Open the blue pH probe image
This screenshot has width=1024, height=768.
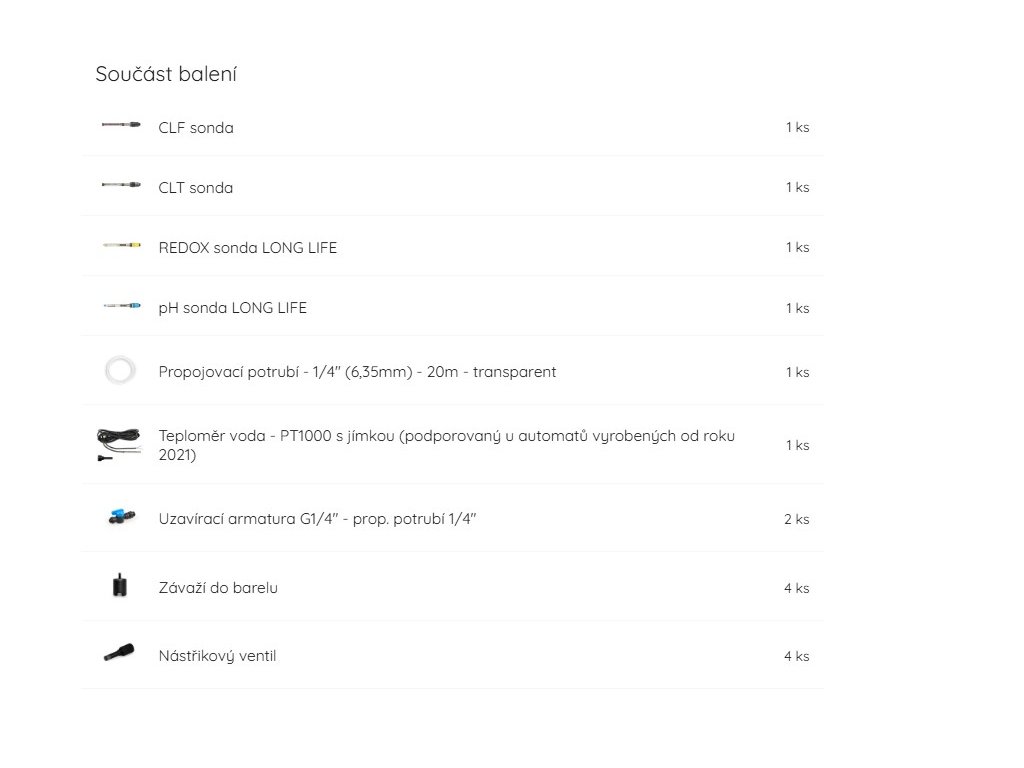120,307
